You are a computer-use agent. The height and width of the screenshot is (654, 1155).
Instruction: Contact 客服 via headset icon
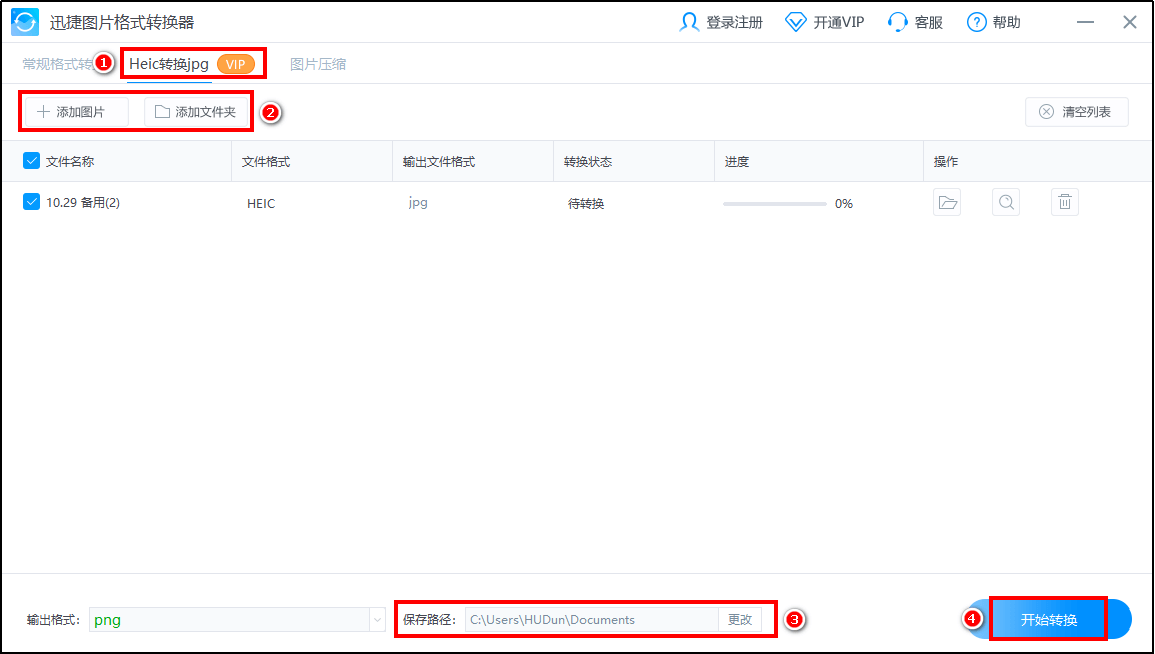click(897, 22)
